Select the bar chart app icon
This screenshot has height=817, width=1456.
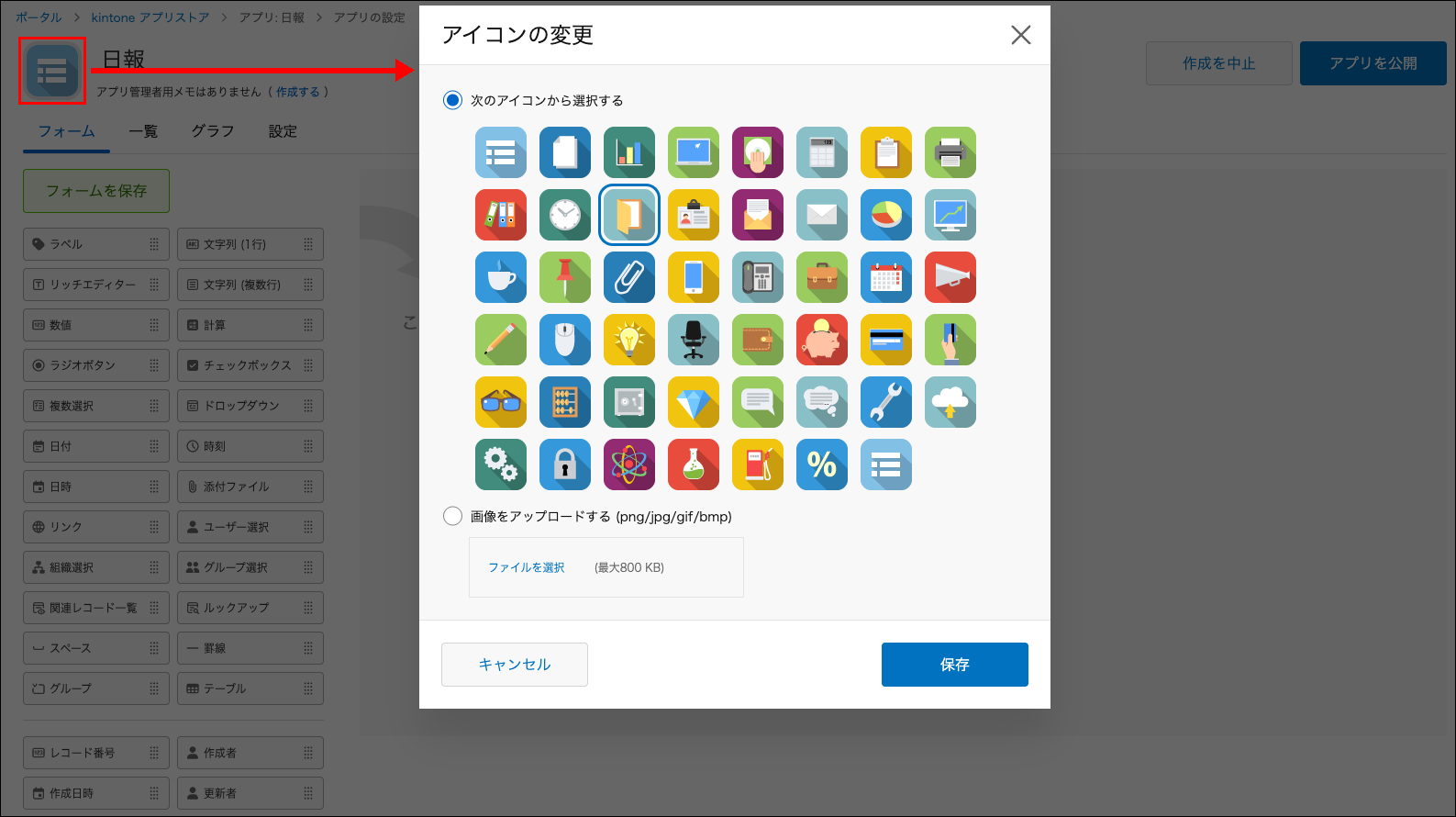629,152
